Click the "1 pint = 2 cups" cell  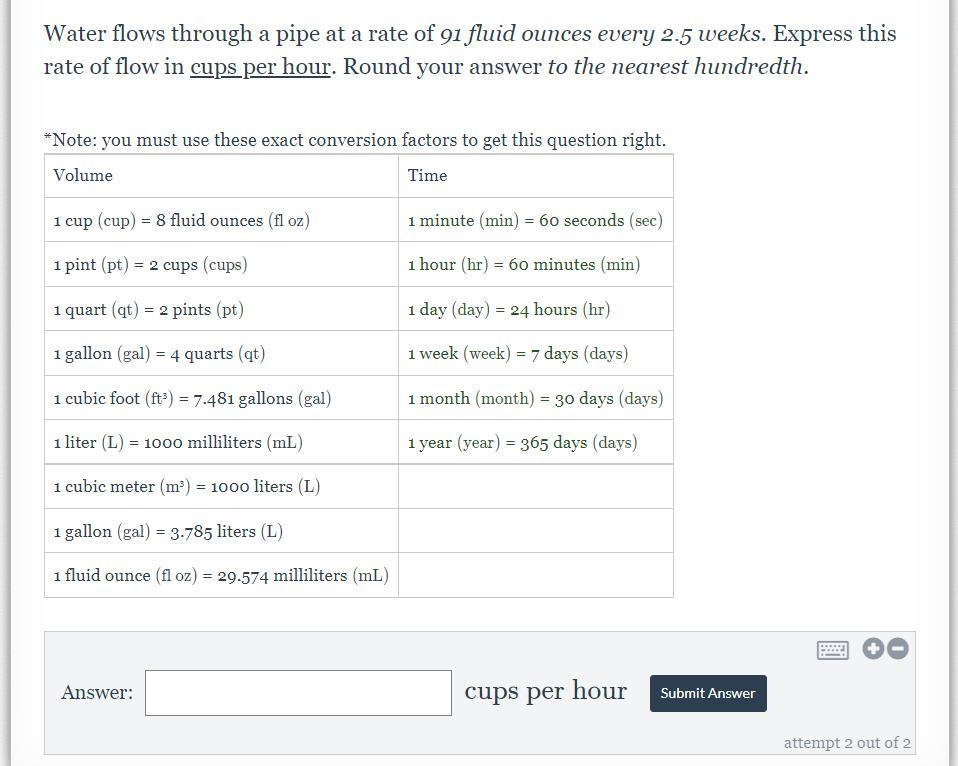tap(150, 265)
